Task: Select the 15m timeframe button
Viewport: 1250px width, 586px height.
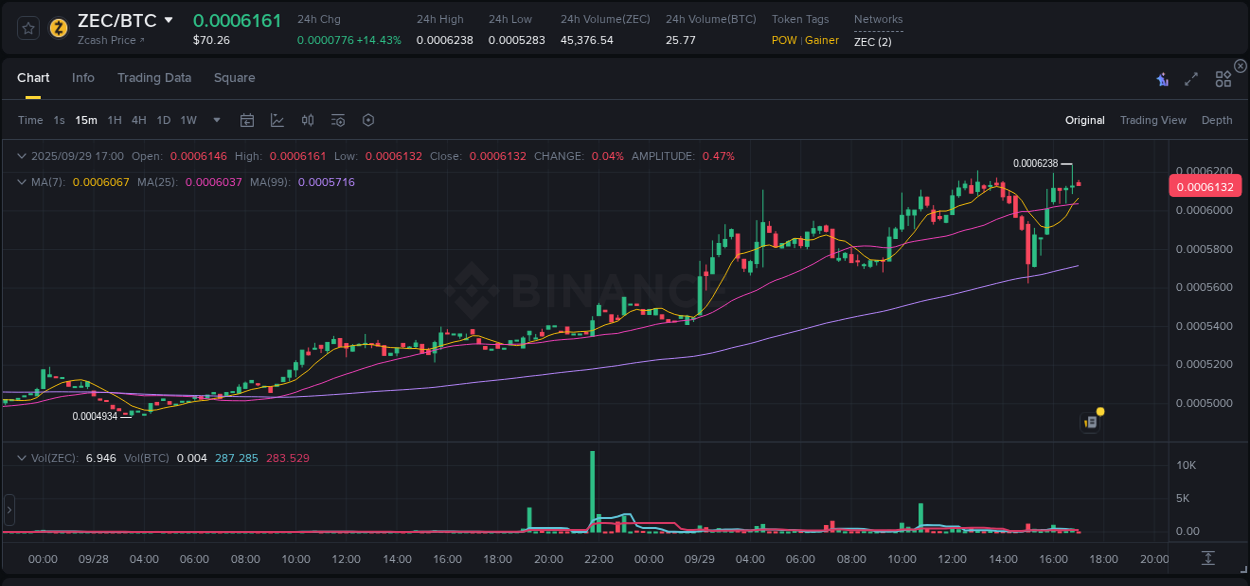Action: (85, 119)
